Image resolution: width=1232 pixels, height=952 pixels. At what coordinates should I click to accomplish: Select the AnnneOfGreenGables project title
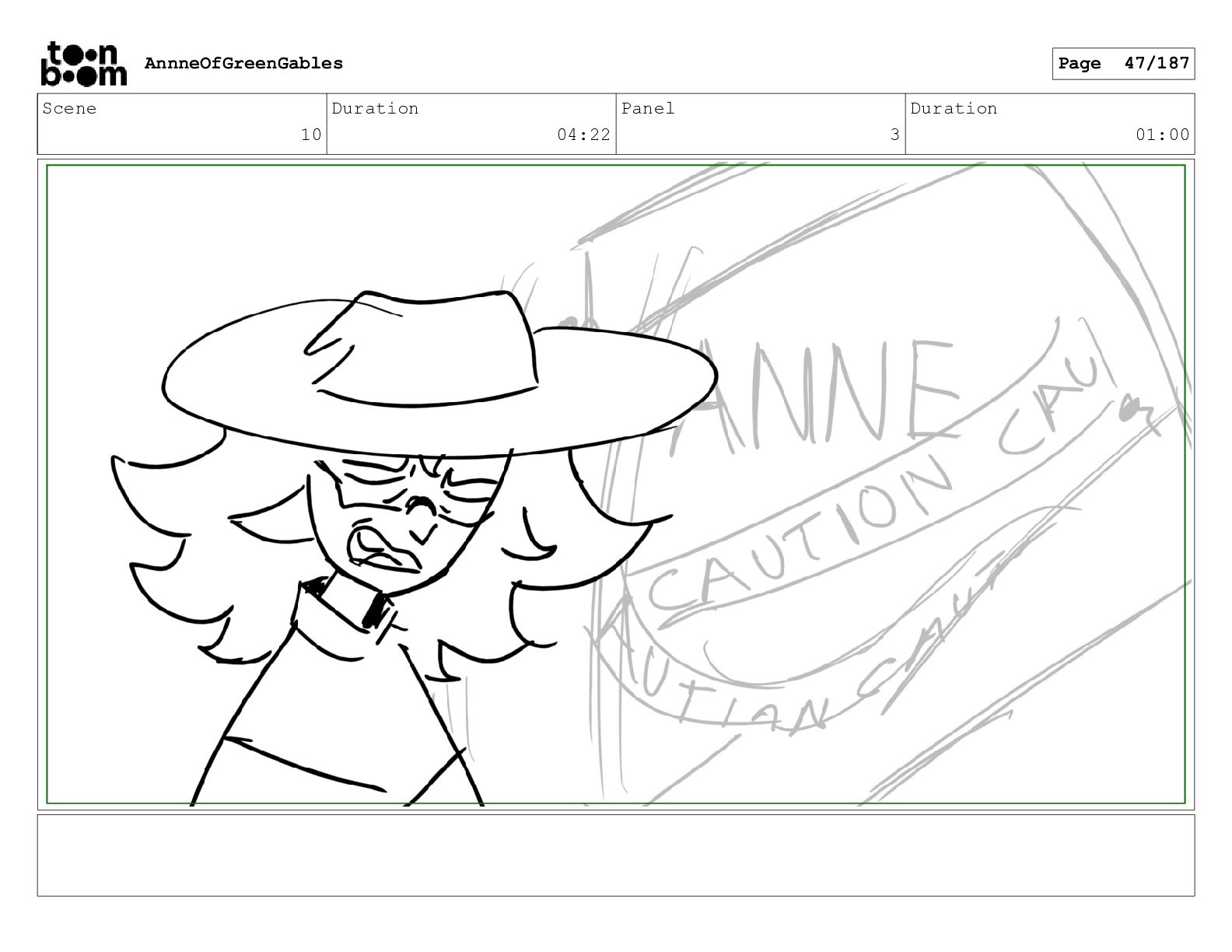coord(243,63)
